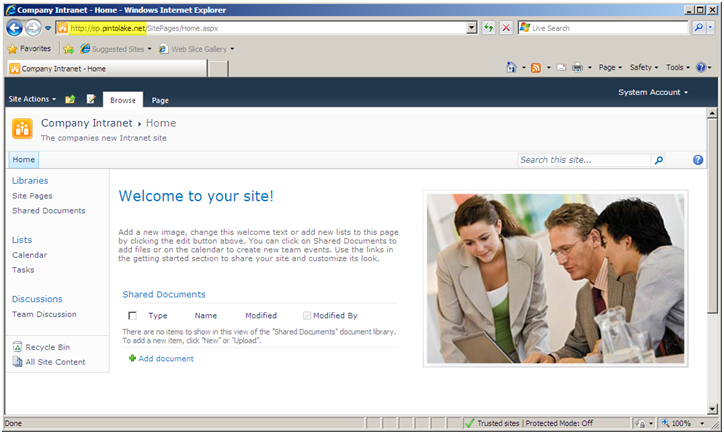This screenshot has height=434, width=724.
Task: Click the green plus Add document icon
Action: click(x=132, y=358)
